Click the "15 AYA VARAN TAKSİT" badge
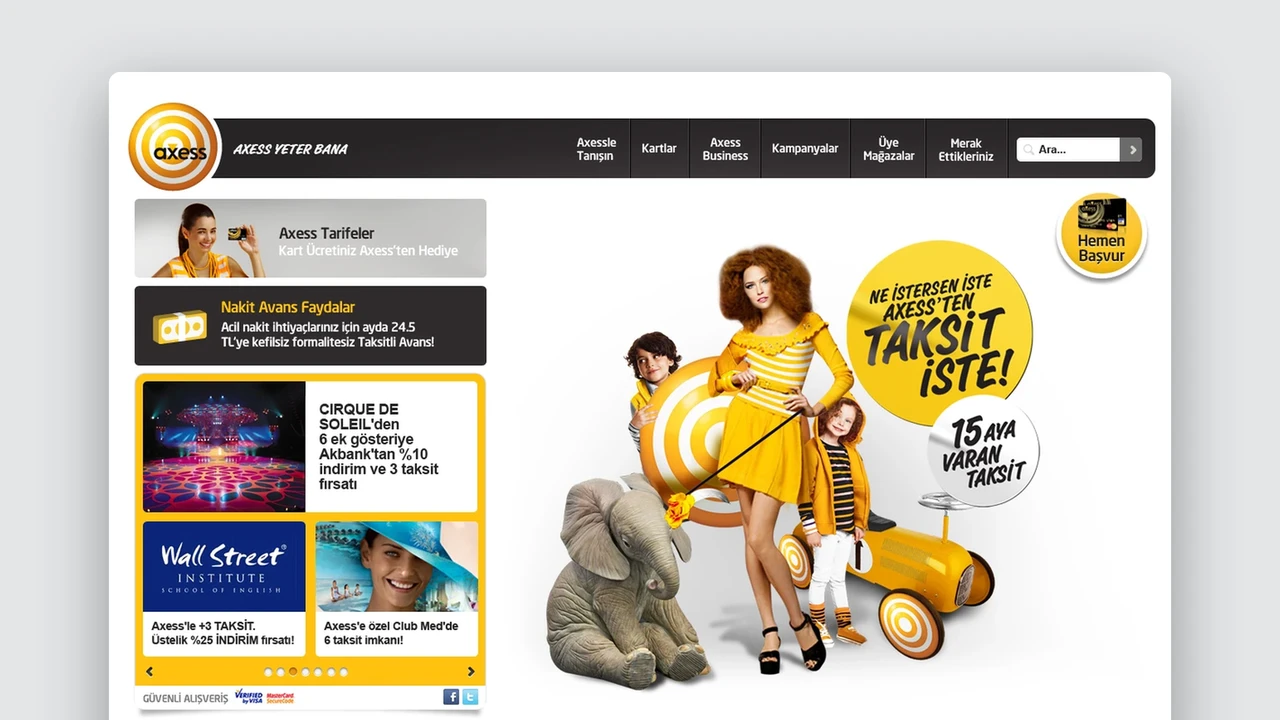The height and width of the screenshot is (720, 1280). (x=984, y=451)
